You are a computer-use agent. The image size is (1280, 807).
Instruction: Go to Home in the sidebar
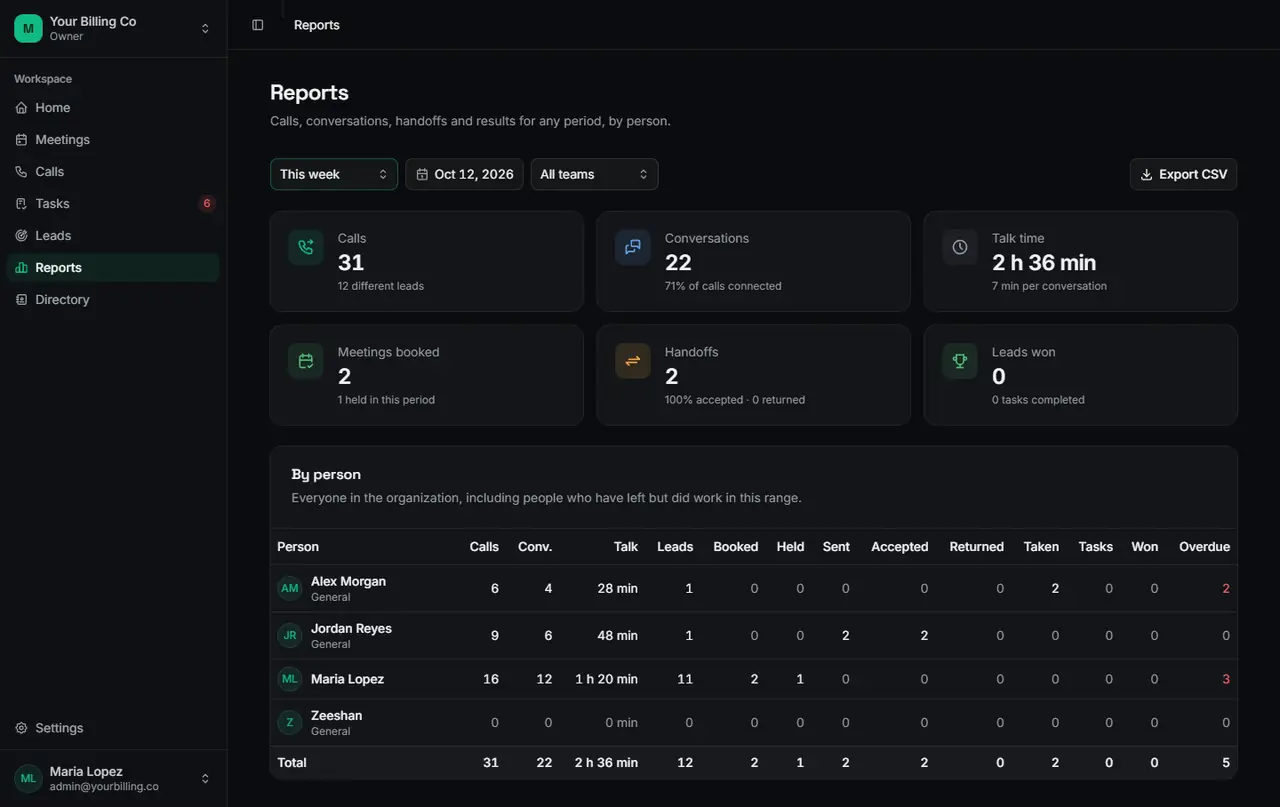113,108
